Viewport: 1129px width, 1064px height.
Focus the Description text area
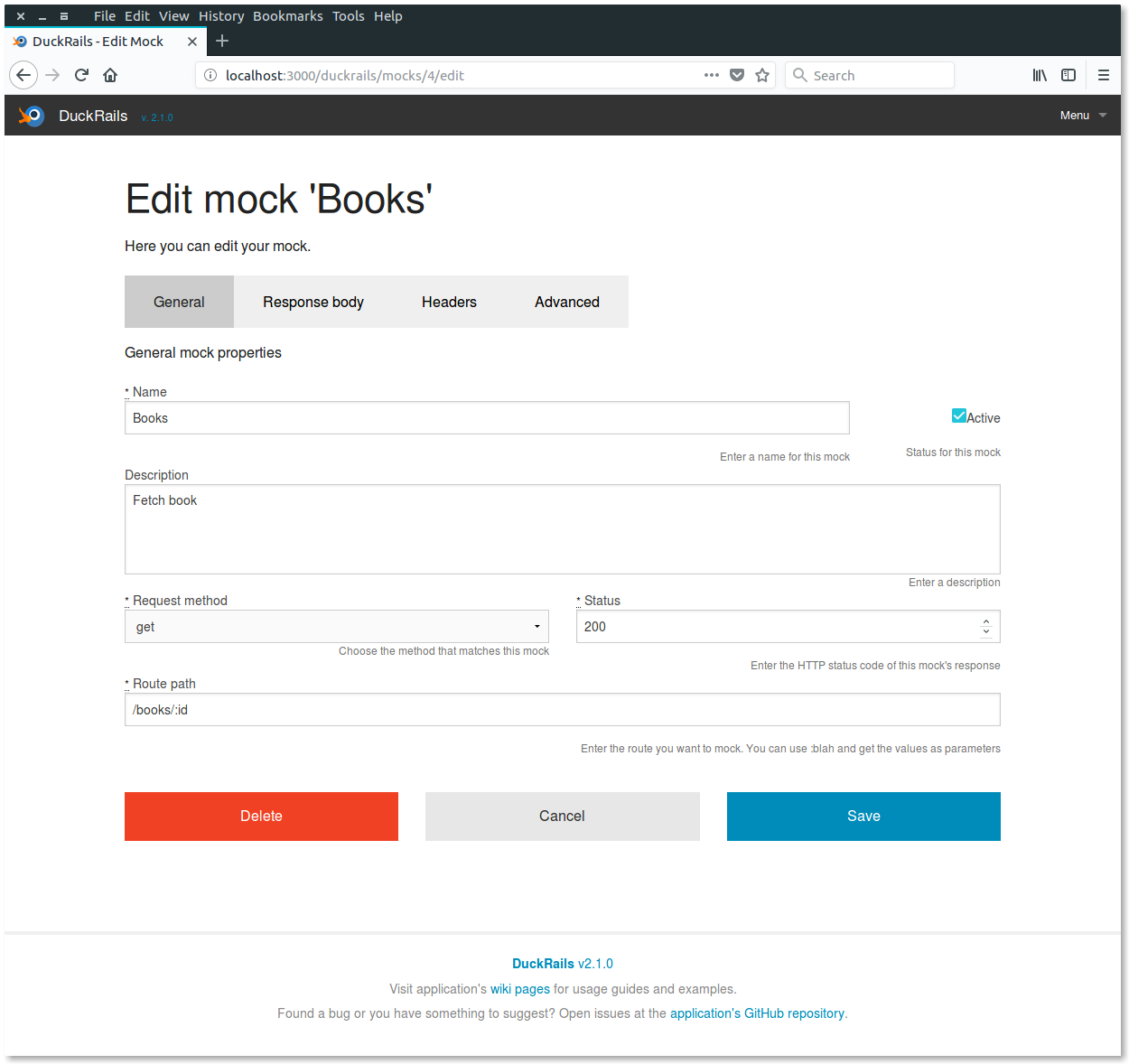tap(563, 529)
